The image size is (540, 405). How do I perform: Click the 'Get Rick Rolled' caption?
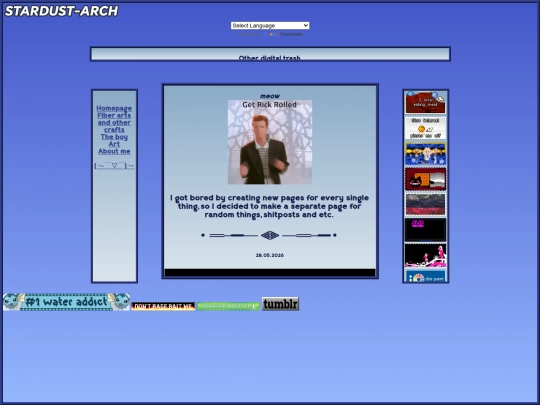[269, 105]
